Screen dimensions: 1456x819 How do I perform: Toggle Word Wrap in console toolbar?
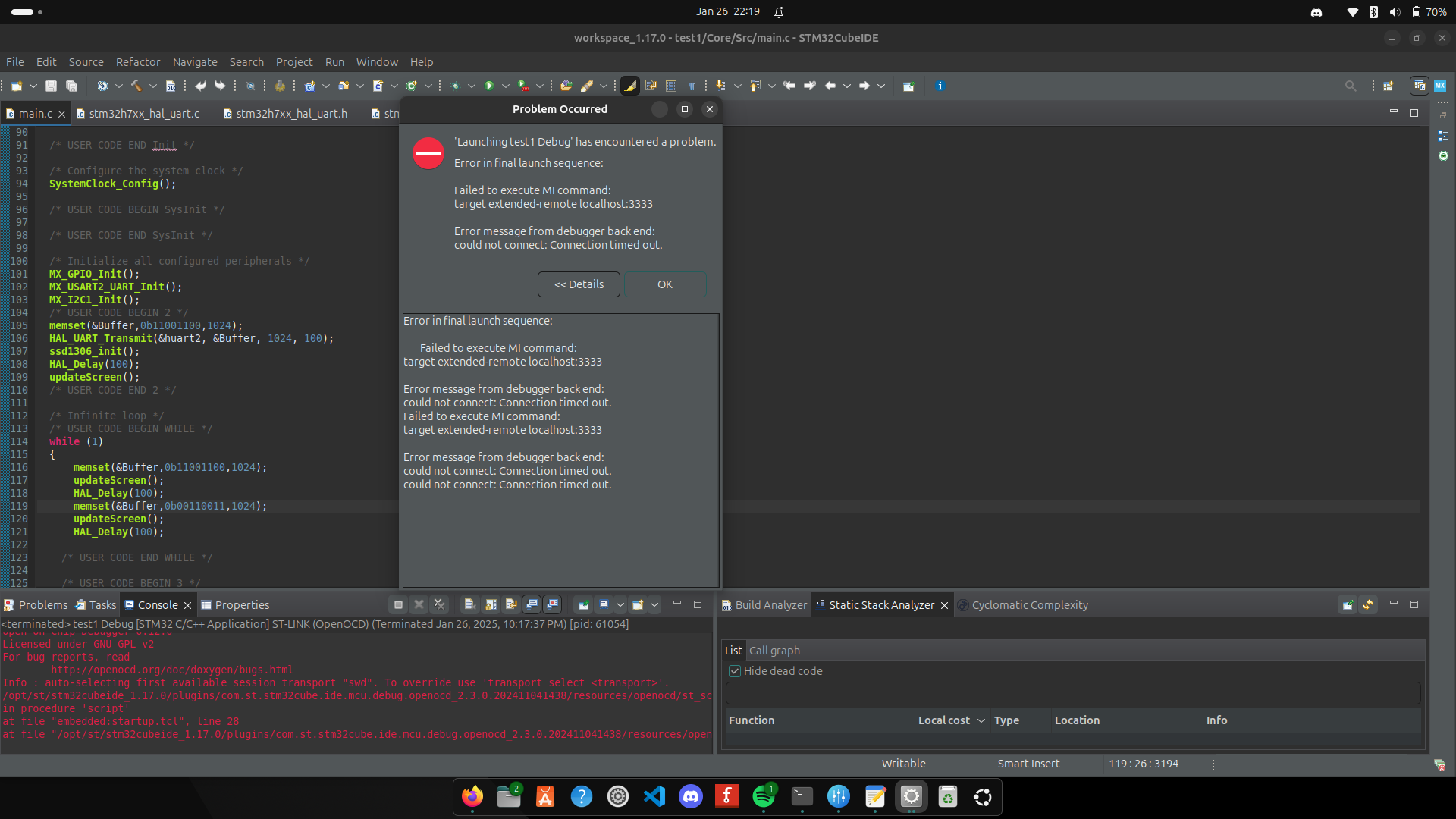[511, 604]
